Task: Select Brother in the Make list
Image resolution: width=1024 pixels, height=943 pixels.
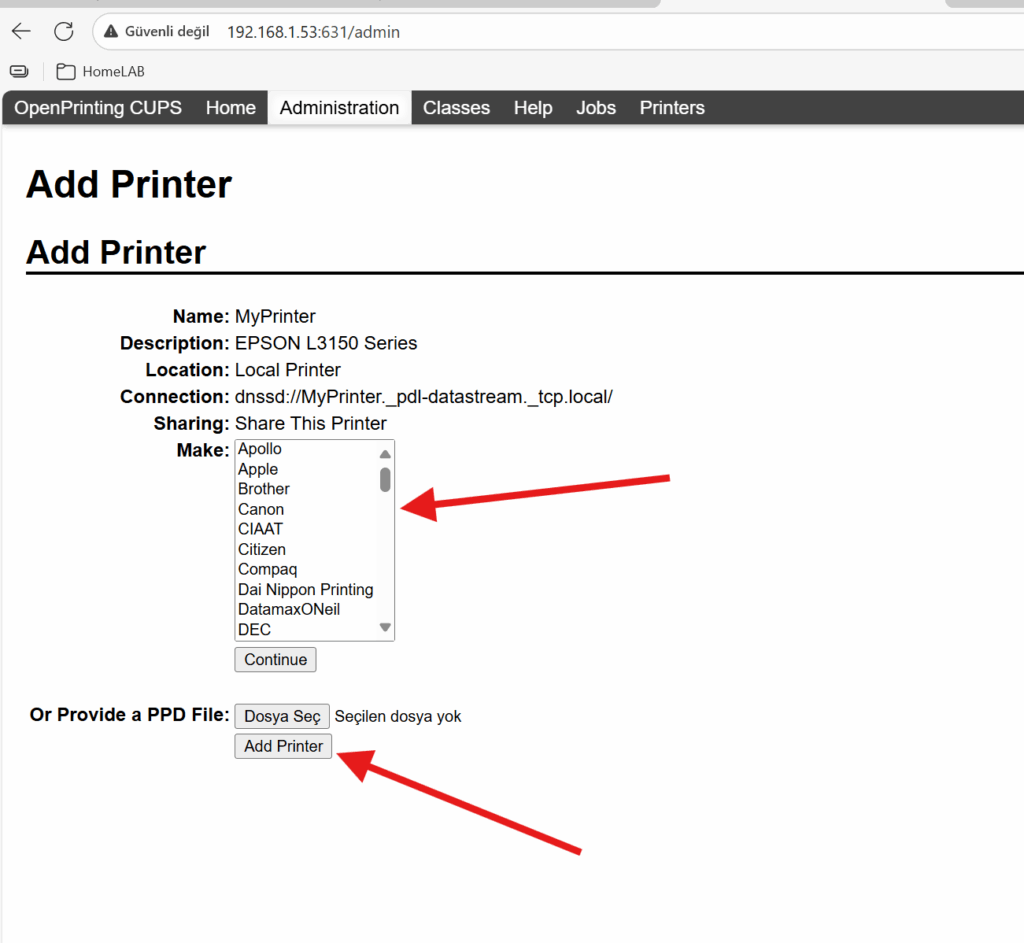Action: pos(264,489)
